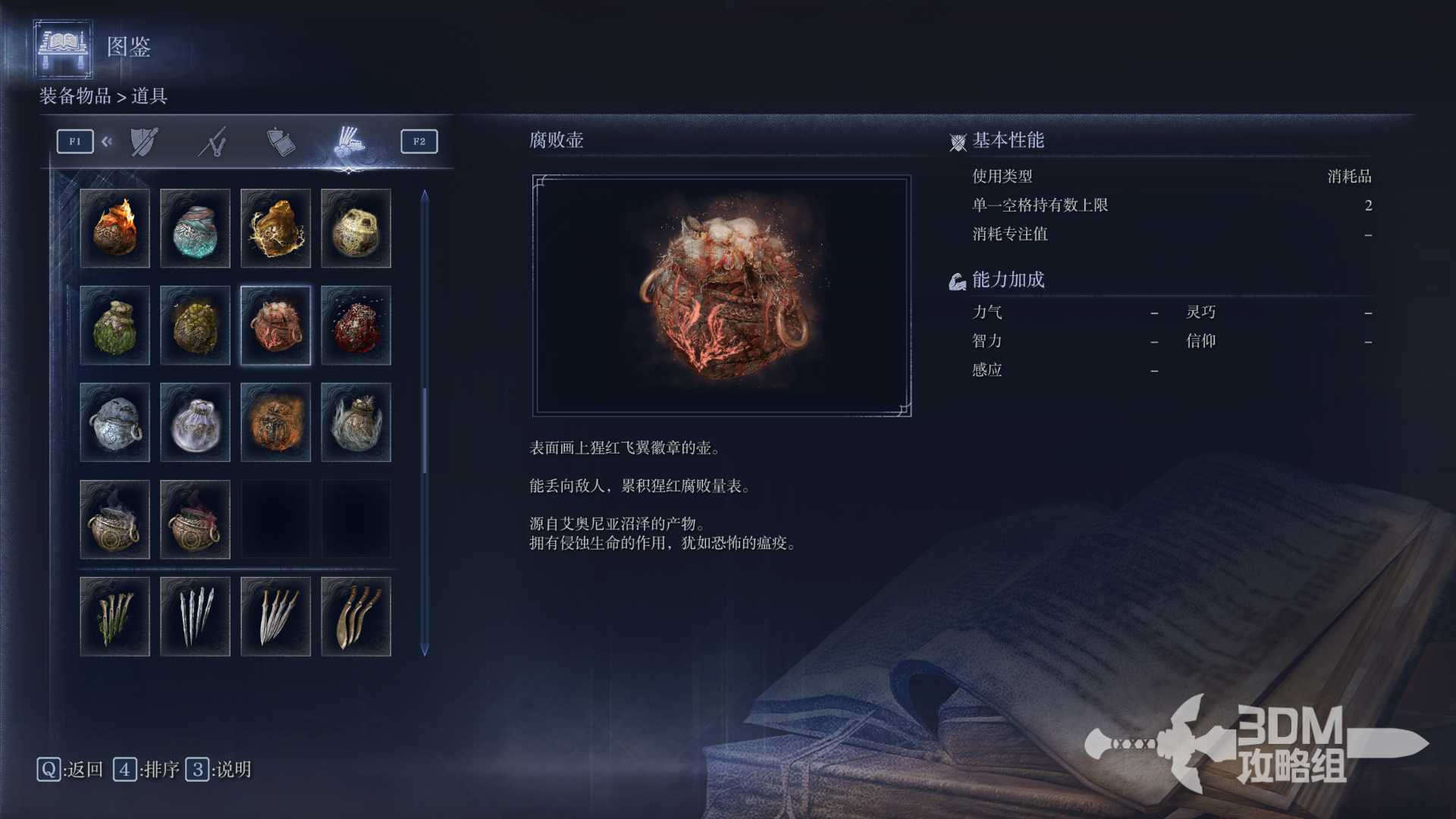The height and width of the screenshot is (819, 1456).
Task: Click the 排序 (sort) prompt
Action: (x=146, y=770)
